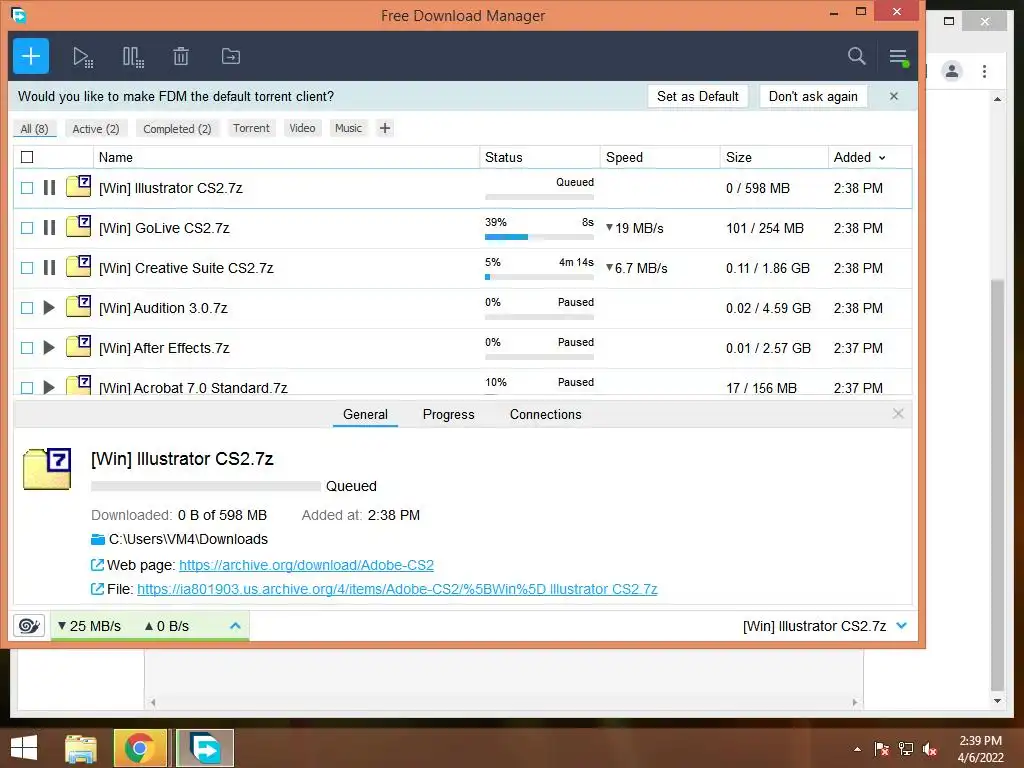Click the muted volume tray icon
The height and width of the screenshot is (768, 1024).
pyautogui.click(x=929, y=749)
